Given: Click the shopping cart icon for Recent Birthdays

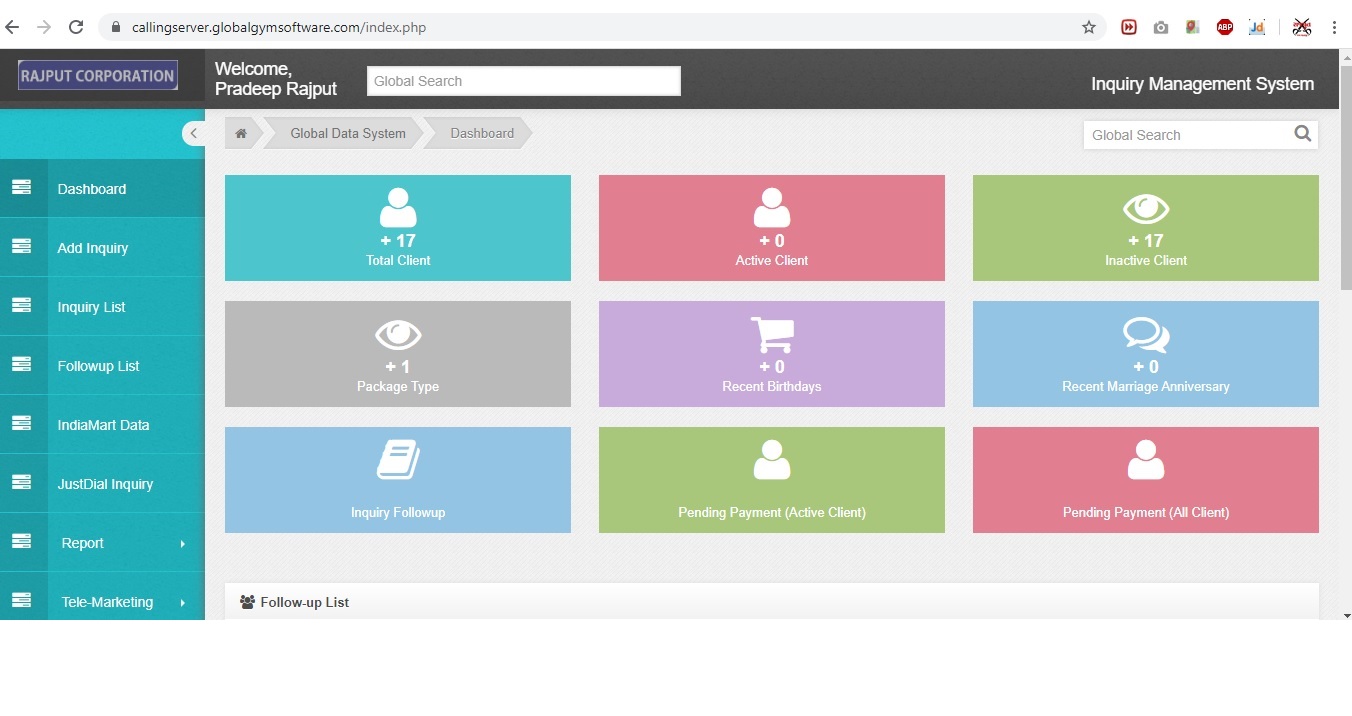Looking at the screenshot, I should click(772, 335).
